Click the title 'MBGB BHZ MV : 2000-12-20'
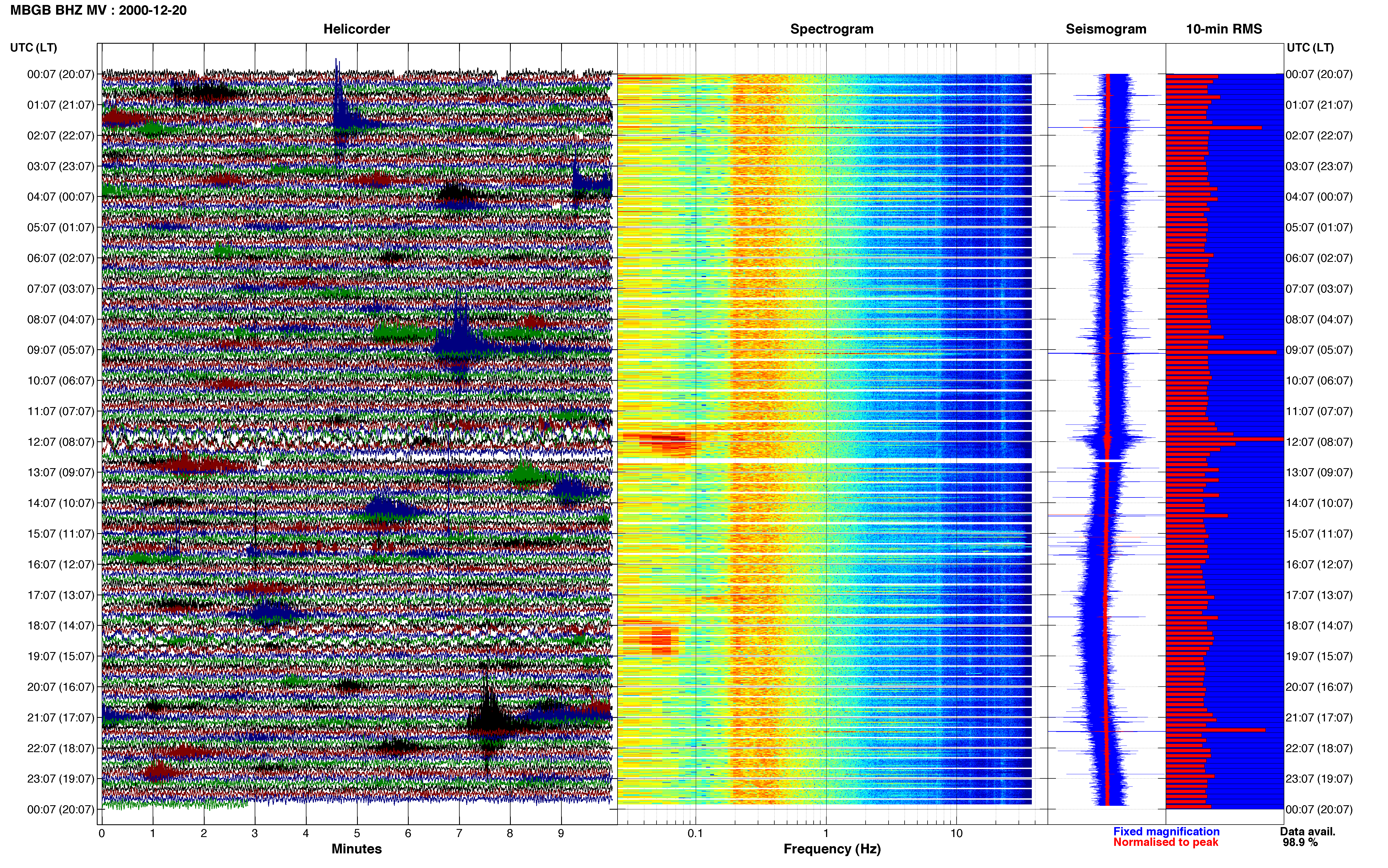The width and height of the screenshot is (1388, 868). (98, 10)
